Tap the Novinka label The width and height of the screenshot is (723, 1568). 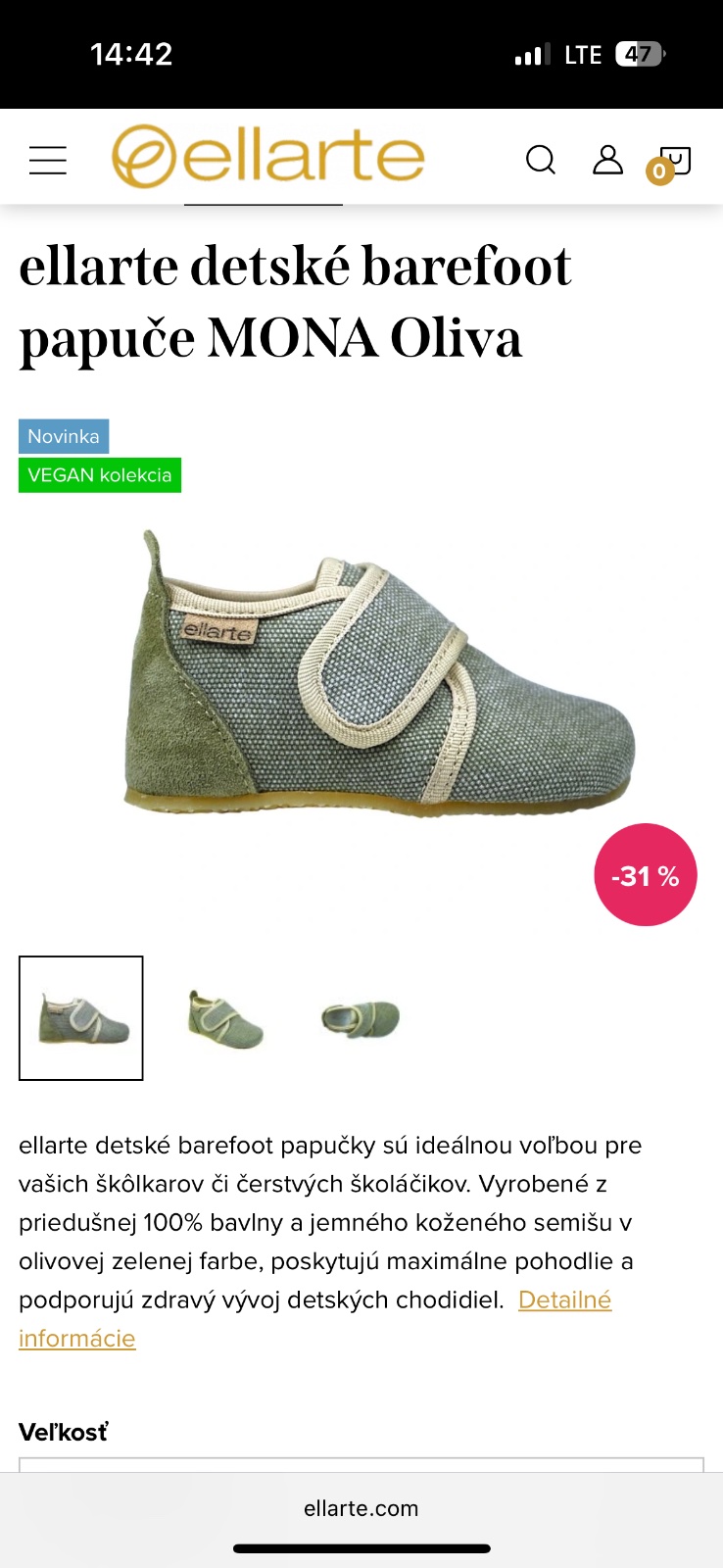pos(64,436)
